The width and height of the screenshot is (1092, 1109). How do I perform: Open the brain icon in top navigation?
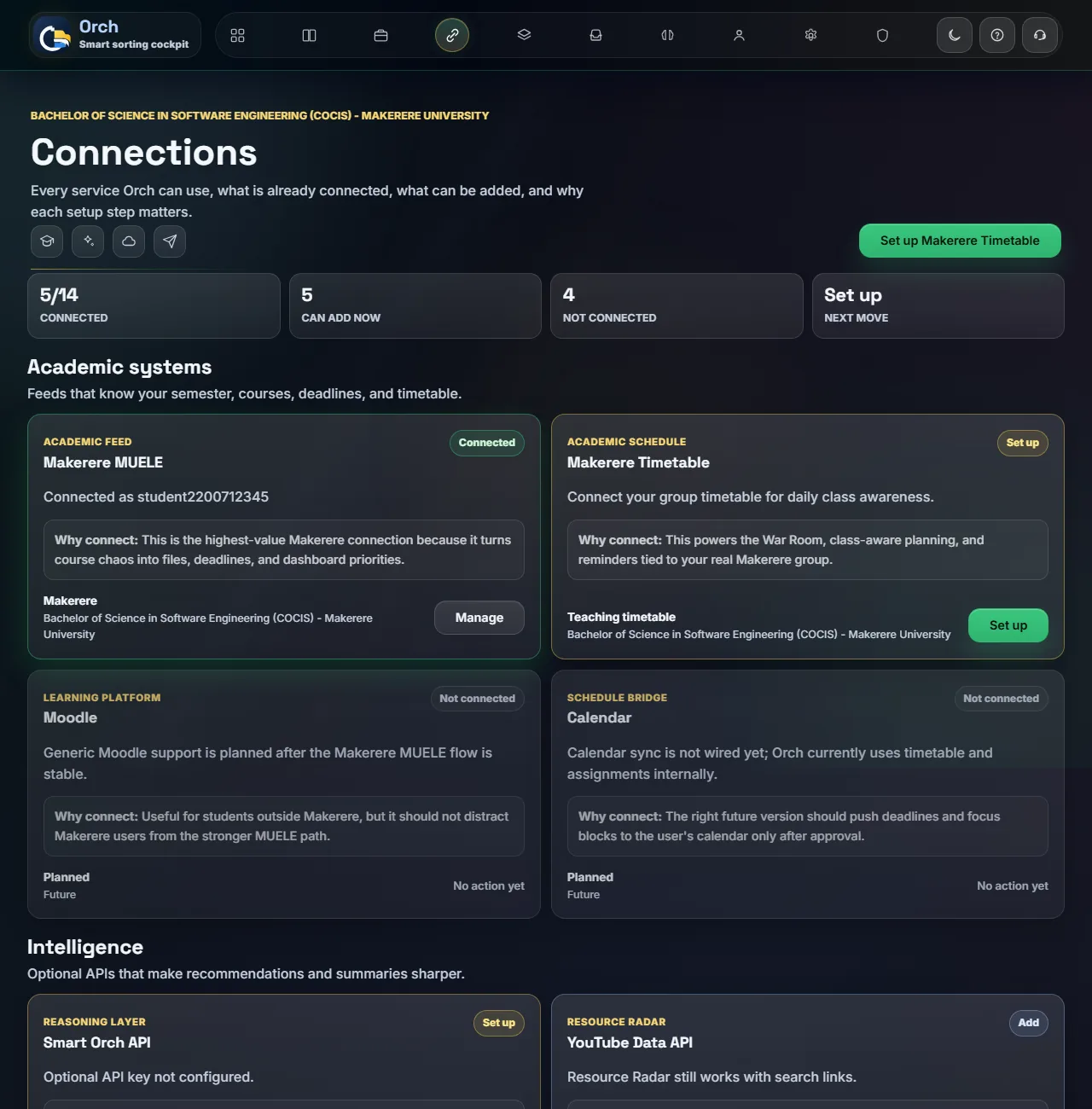coord(667,35)
